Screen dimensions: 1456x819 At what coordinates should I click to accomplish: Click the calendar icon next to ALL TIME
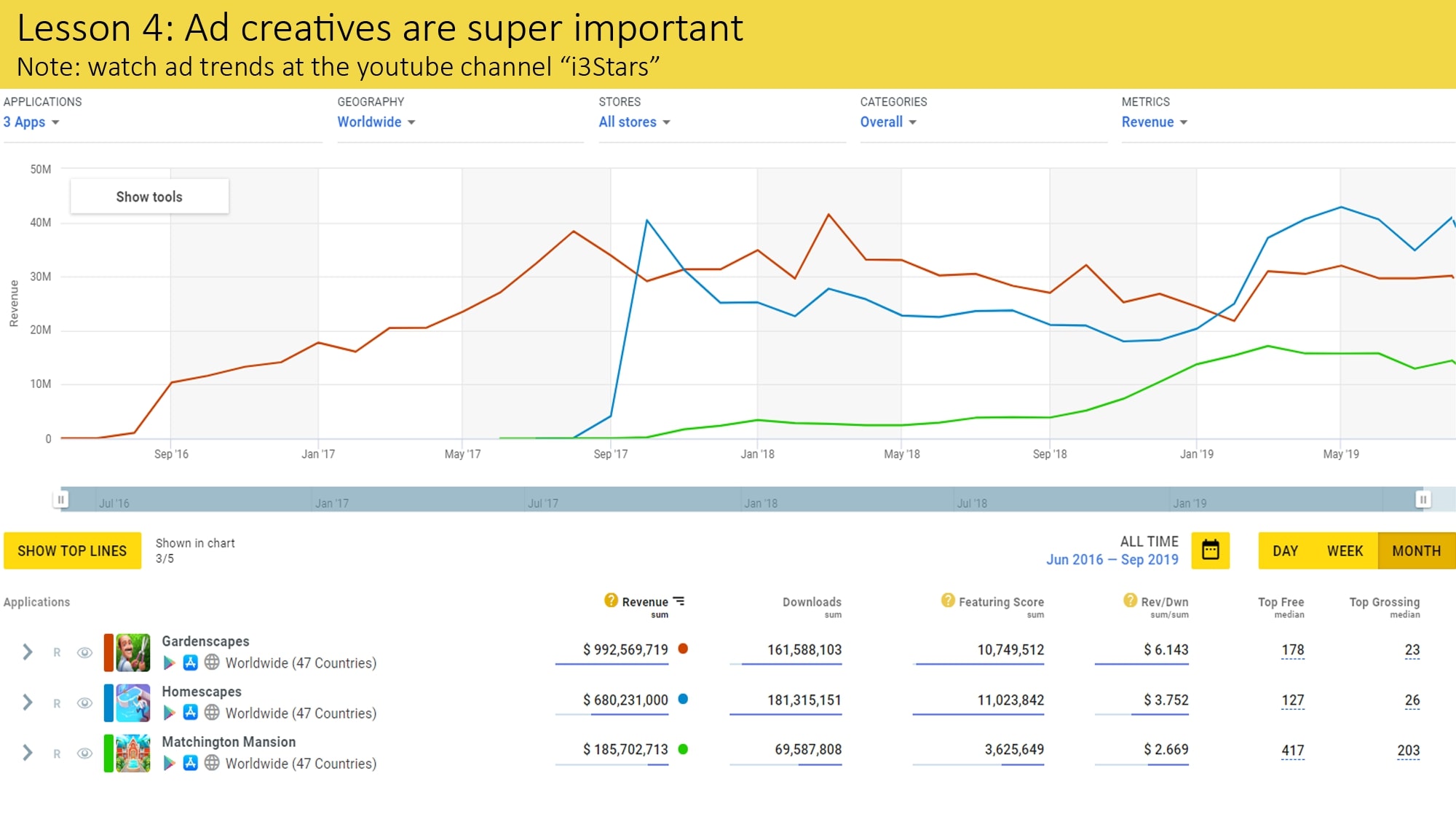[x=1211, y=550]
